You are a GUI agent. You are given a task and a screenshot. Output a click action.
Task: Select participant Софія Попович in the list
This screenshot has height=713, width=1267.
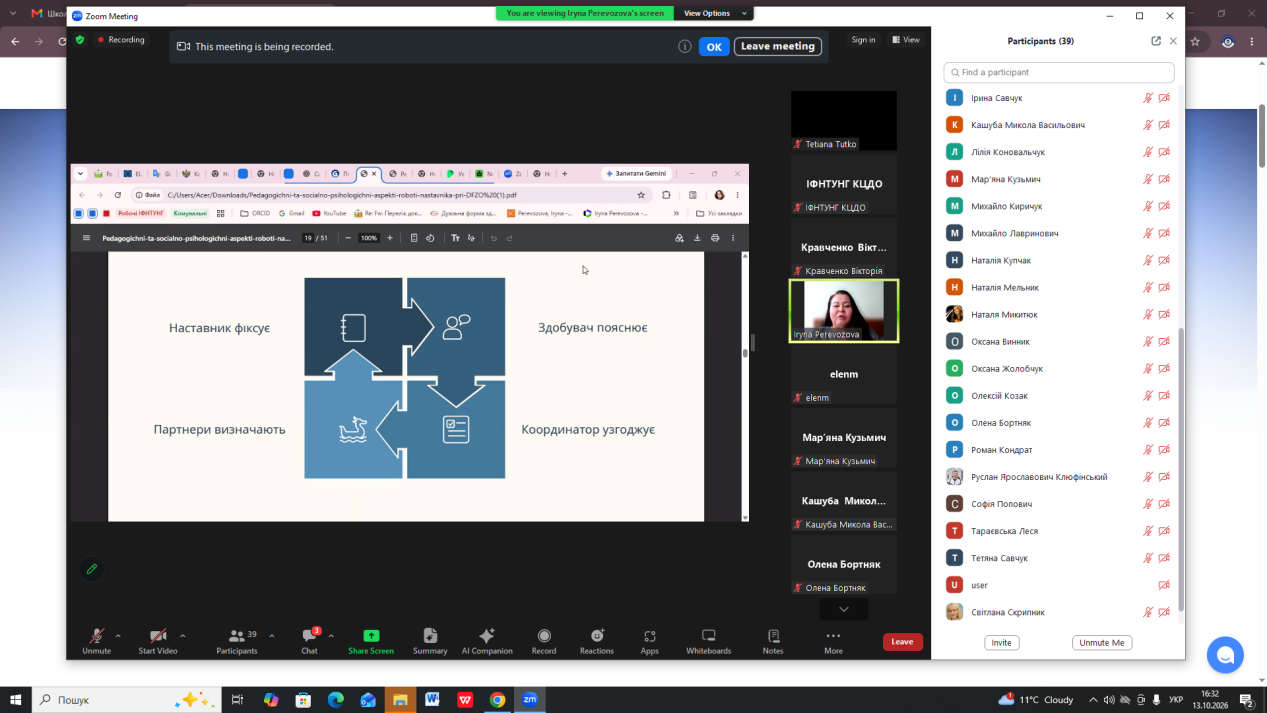pyautogui.click(x=1059, y=504)
